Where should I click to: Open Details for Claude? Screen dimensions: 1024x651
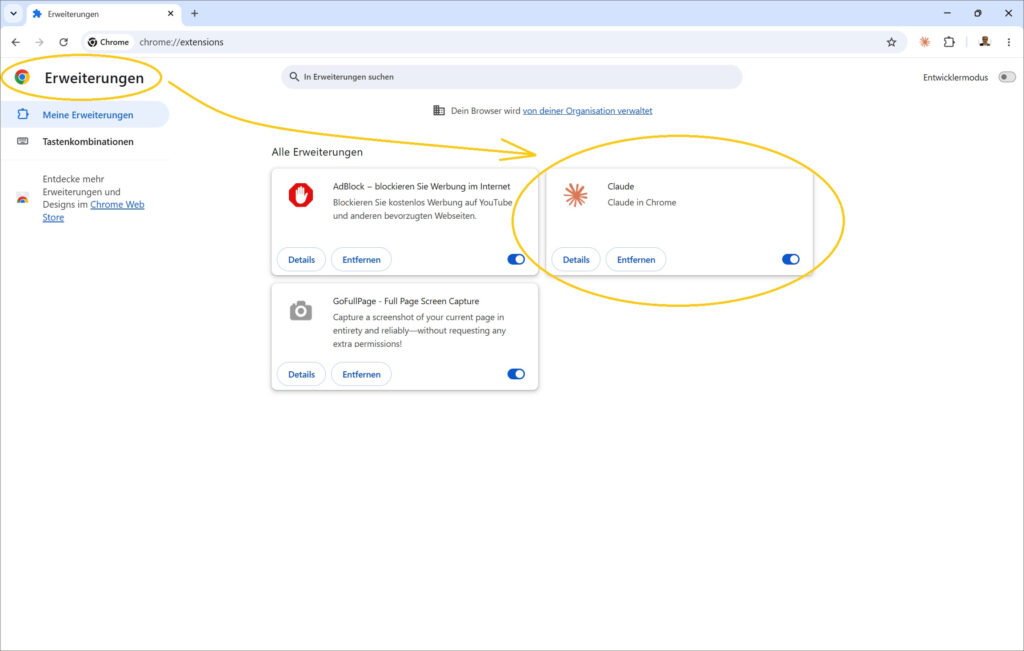pos(575,259)
